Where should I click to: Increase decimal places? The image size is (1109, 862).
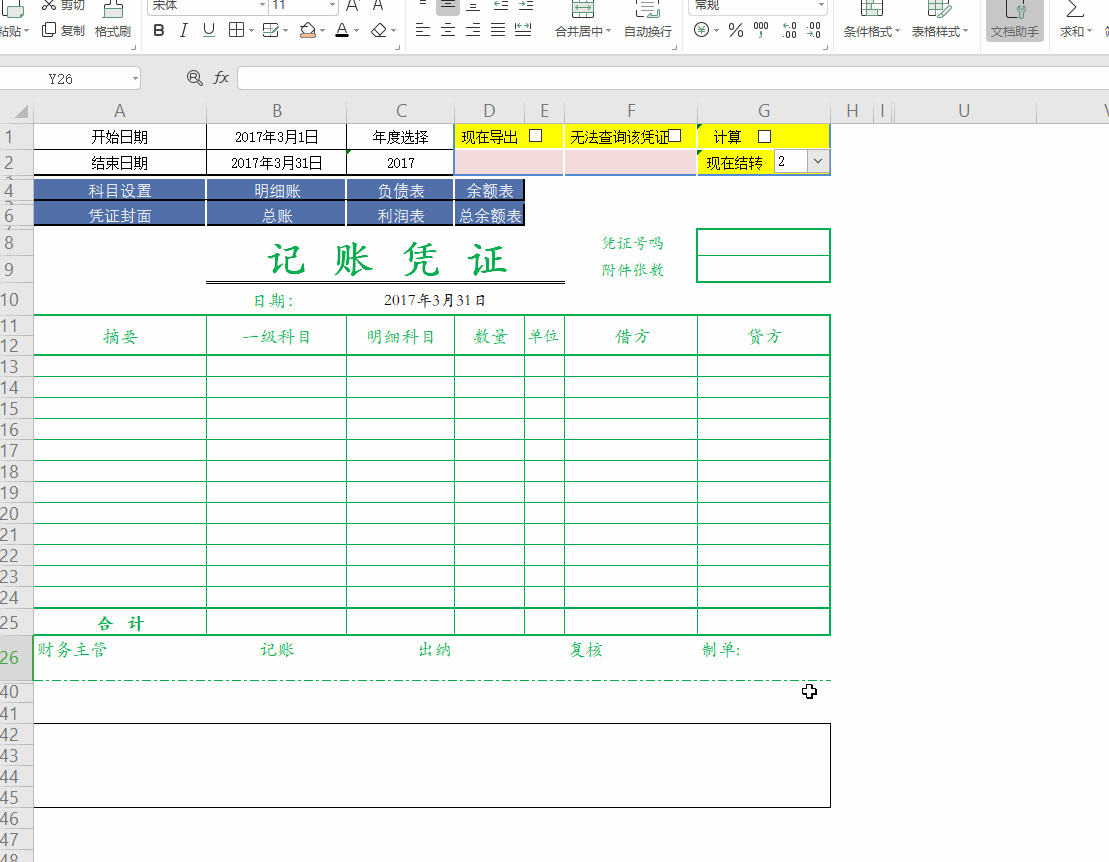pos(789,30)
